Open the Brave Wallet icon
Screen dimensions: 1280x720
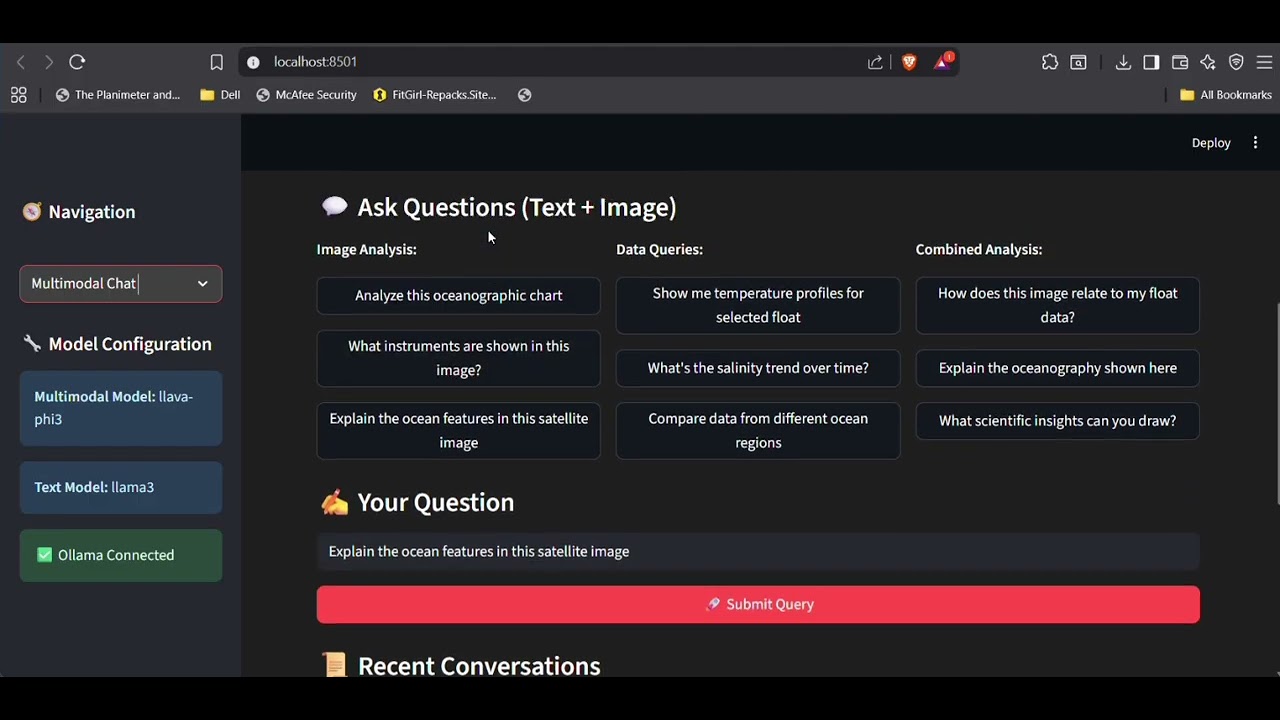click(x=1180, y=62)
